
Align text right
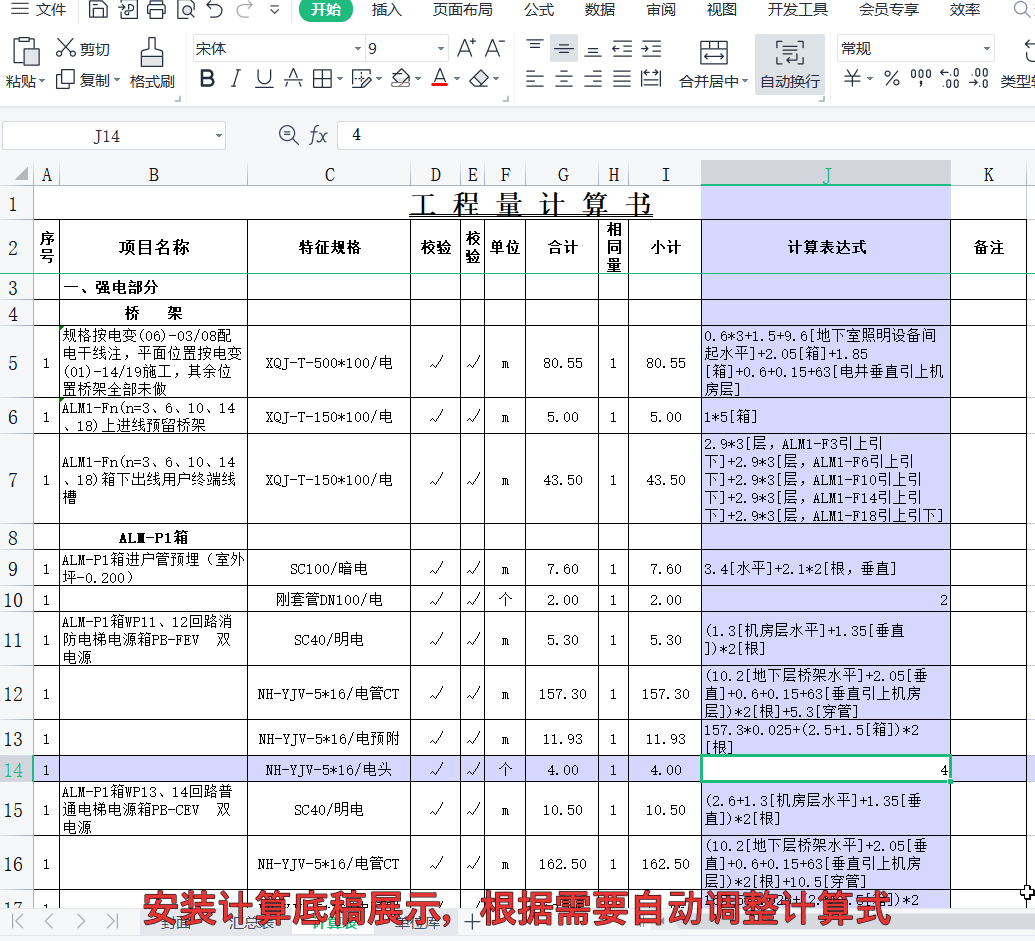pos(593,79)
